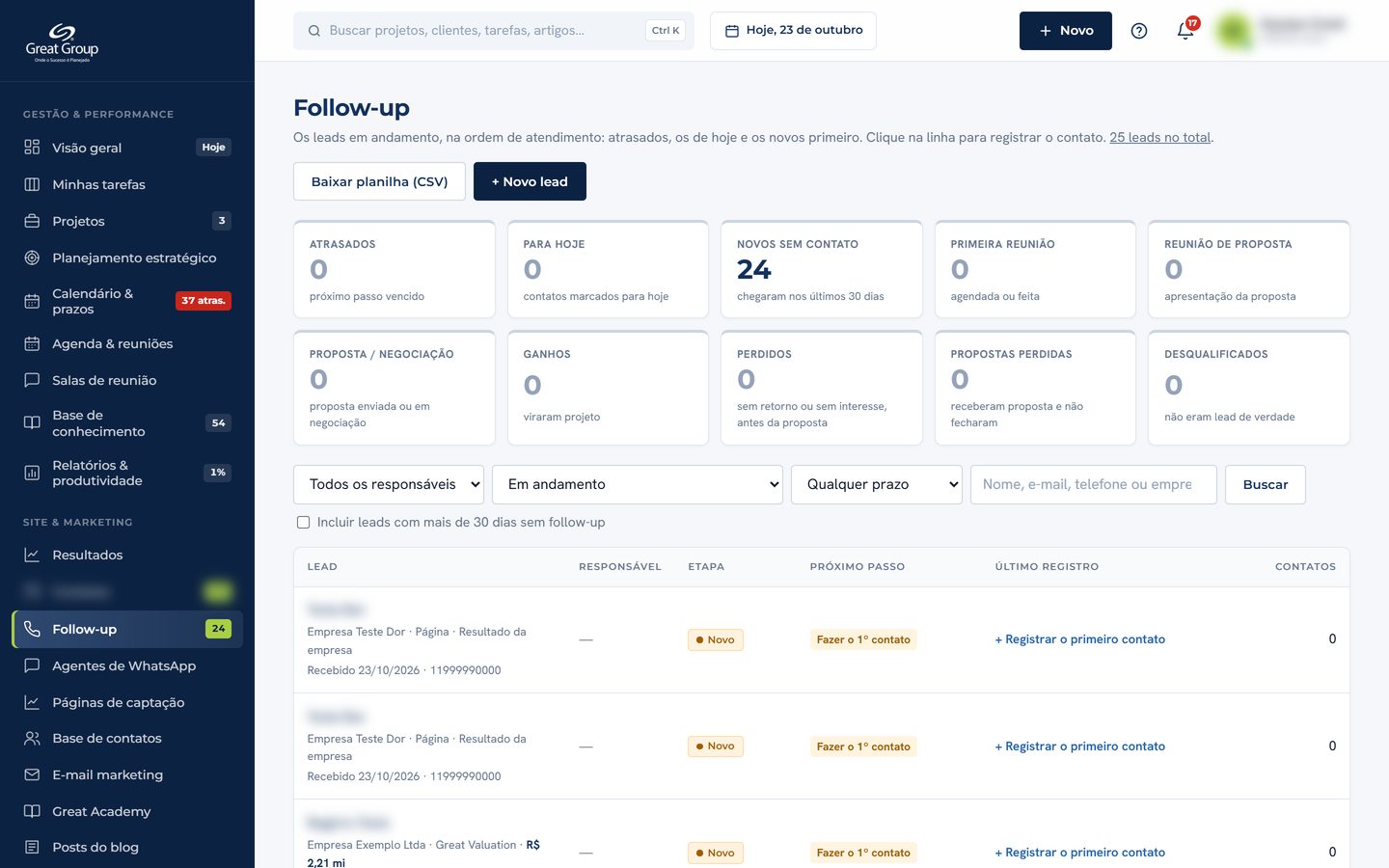Screen dimensions: 1389x868
Task: Open Ganhos summary card
Action: click(608, 388)
